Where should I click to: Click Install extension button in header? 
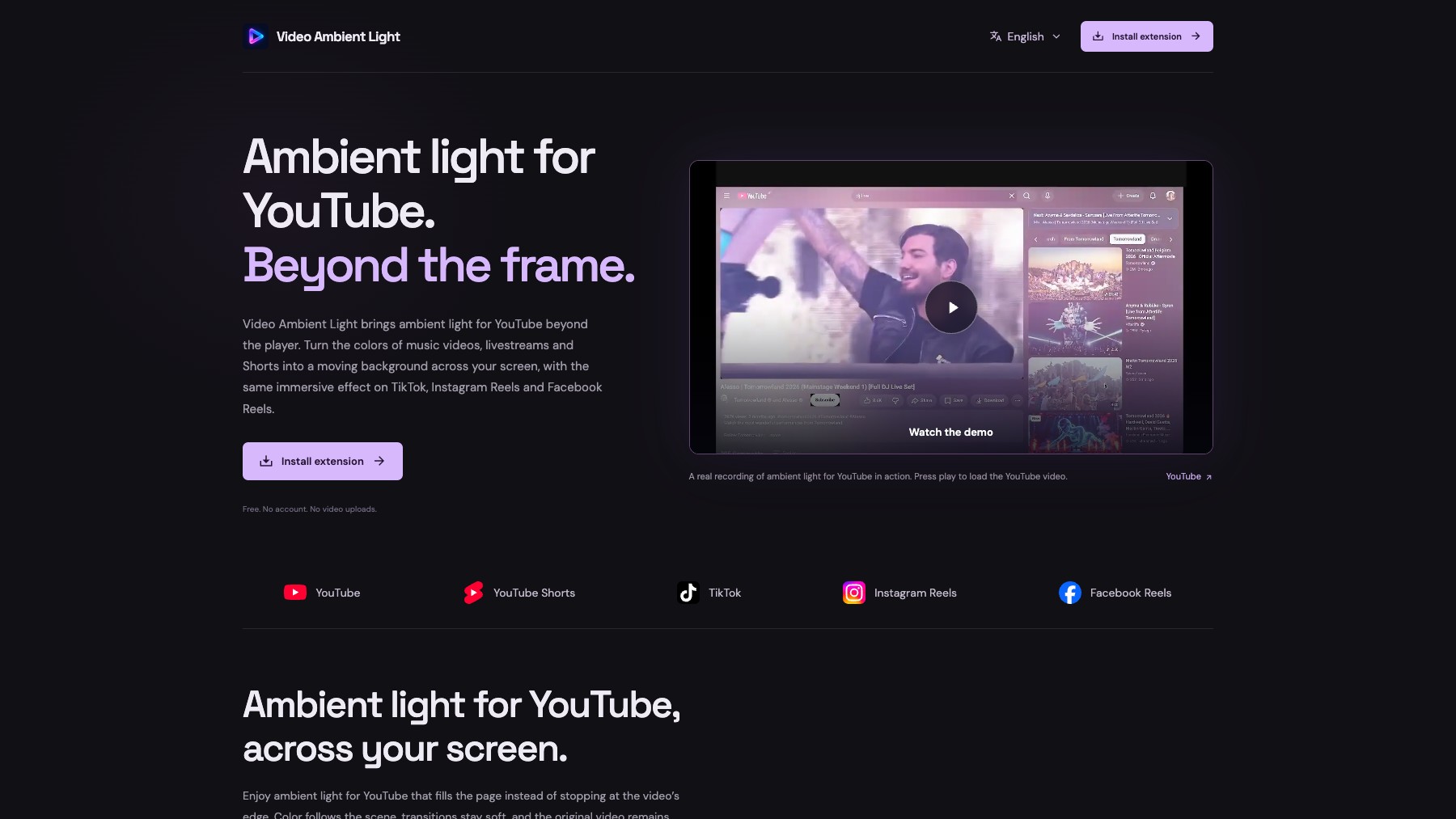pyautogui.click(x=1146, y=36)
